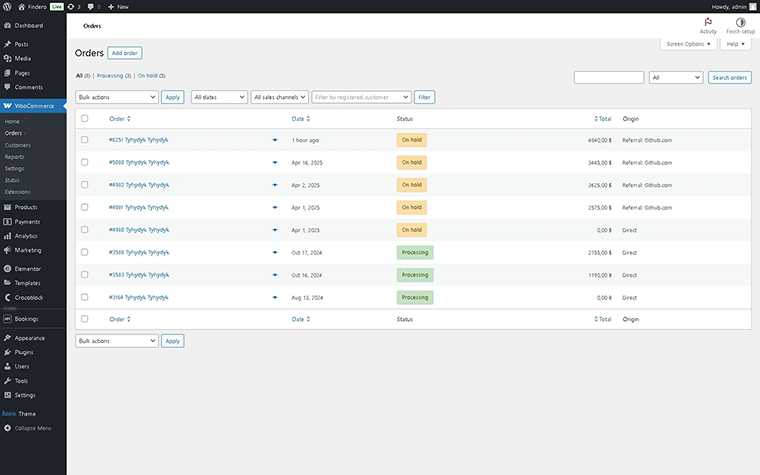
Task: Check the Oct 17, 2024 order row
Action: click(x=84, y=252)
